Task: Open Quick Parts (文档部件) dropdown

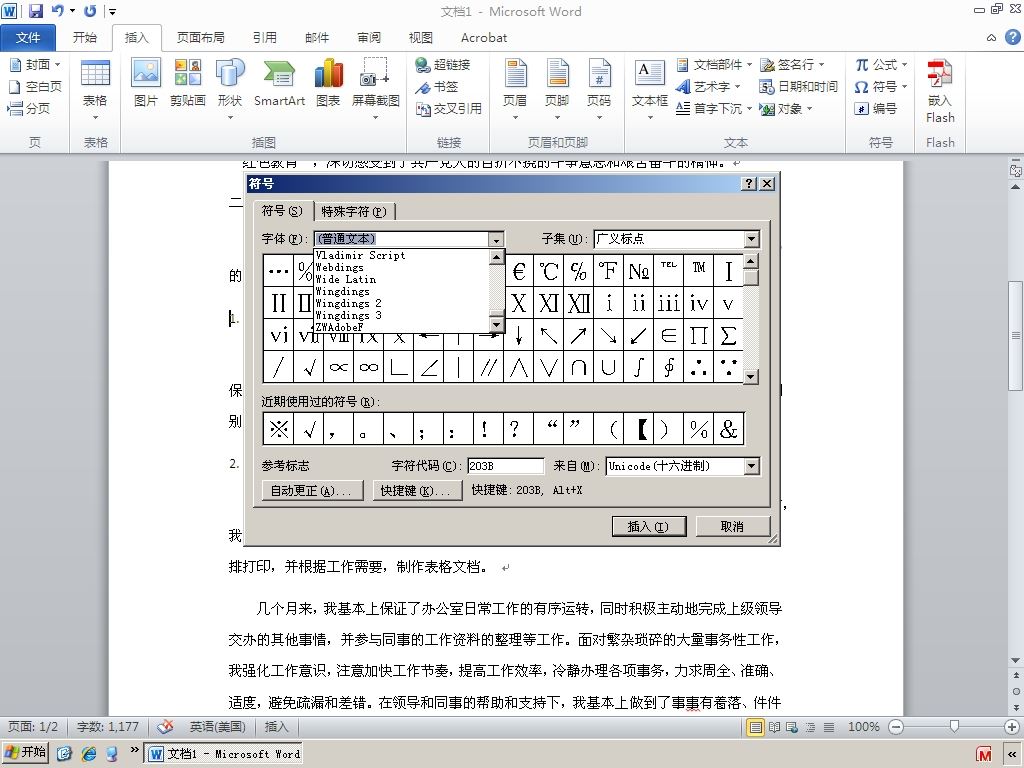Action: [x=714, y=64]
